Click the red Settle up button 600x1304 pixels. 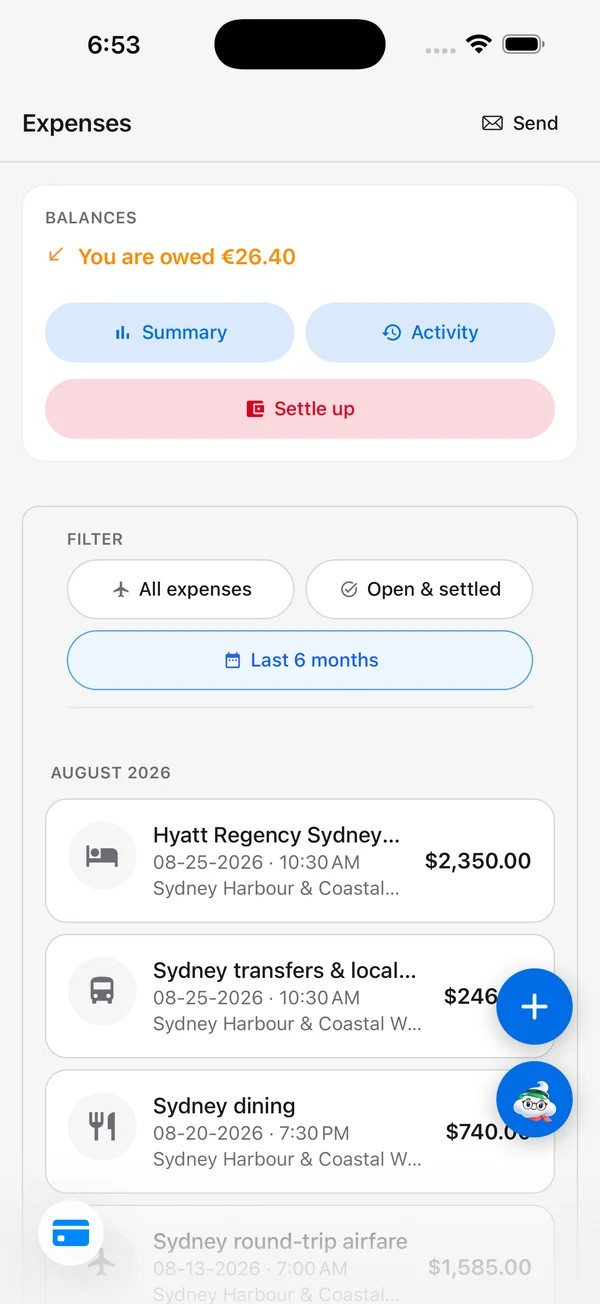[300, 408]
